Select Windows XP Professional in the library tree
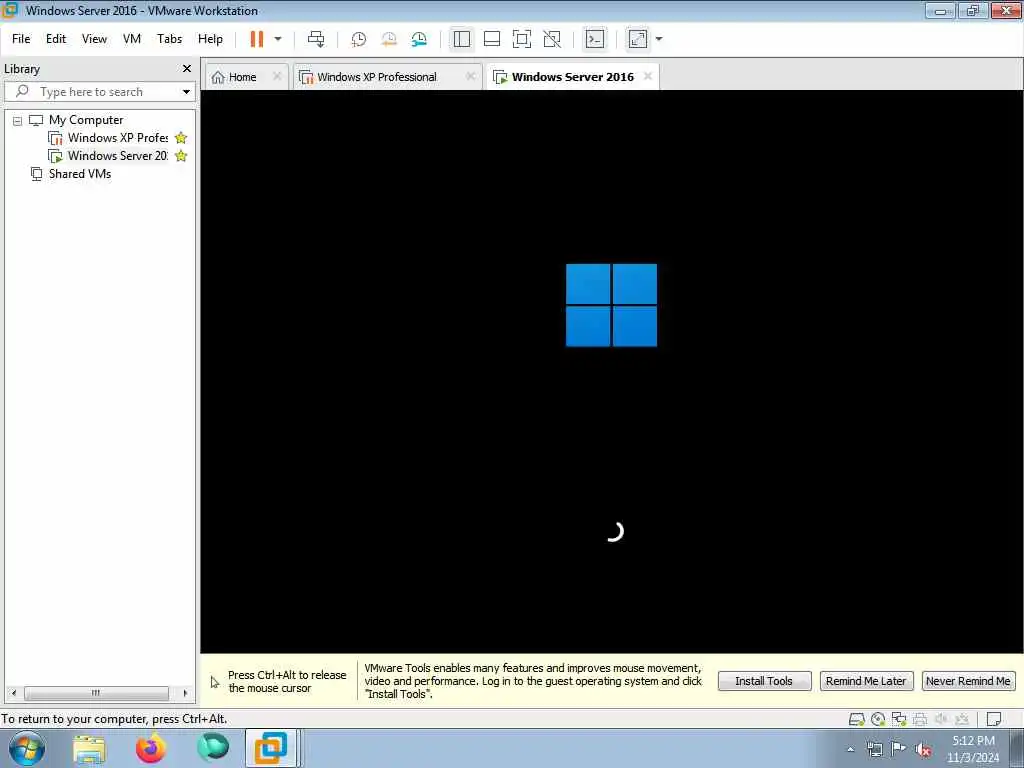 [118, 138]
